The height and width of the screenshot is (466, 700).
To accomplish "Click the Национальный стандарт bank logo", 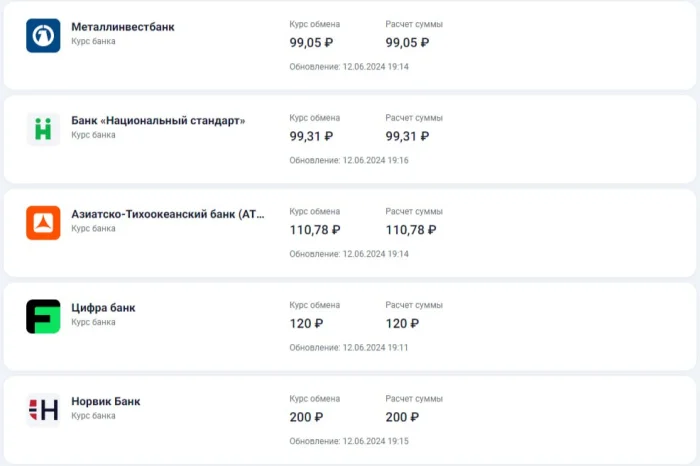I will click(x=43, y=129).
